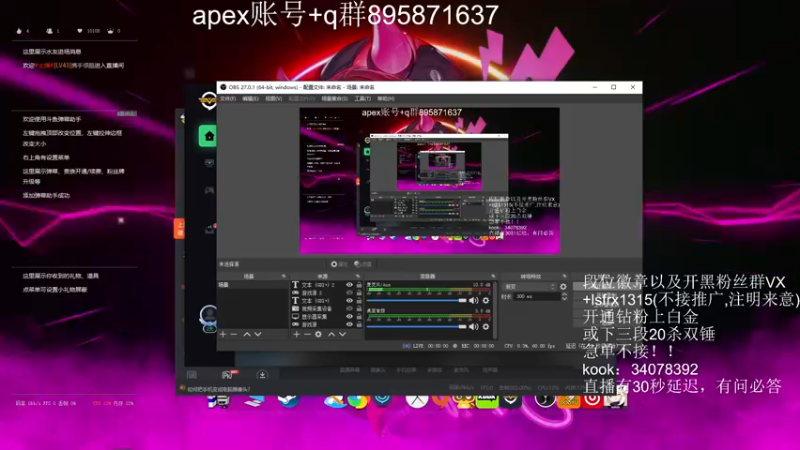
Task: Click the home icon in the streaming app sidebar
Action: tap(209, 136)
